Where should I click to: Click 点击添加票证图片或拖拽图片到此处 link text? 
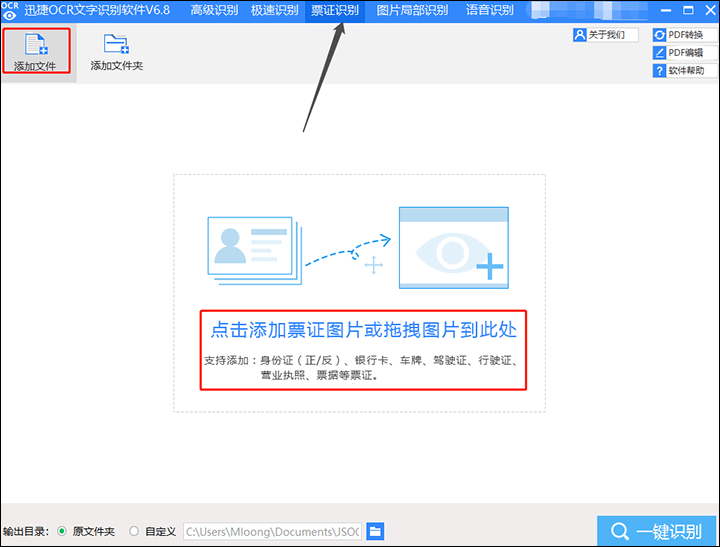coord(363,330)
